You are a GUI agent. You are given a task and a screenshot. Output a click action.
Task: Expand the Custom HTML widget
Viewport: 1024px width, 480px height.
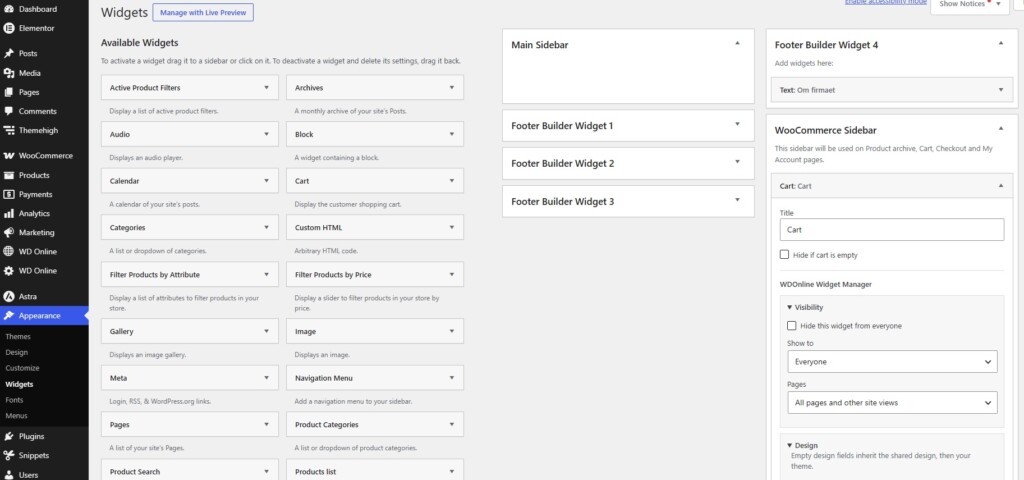(451, 227)
